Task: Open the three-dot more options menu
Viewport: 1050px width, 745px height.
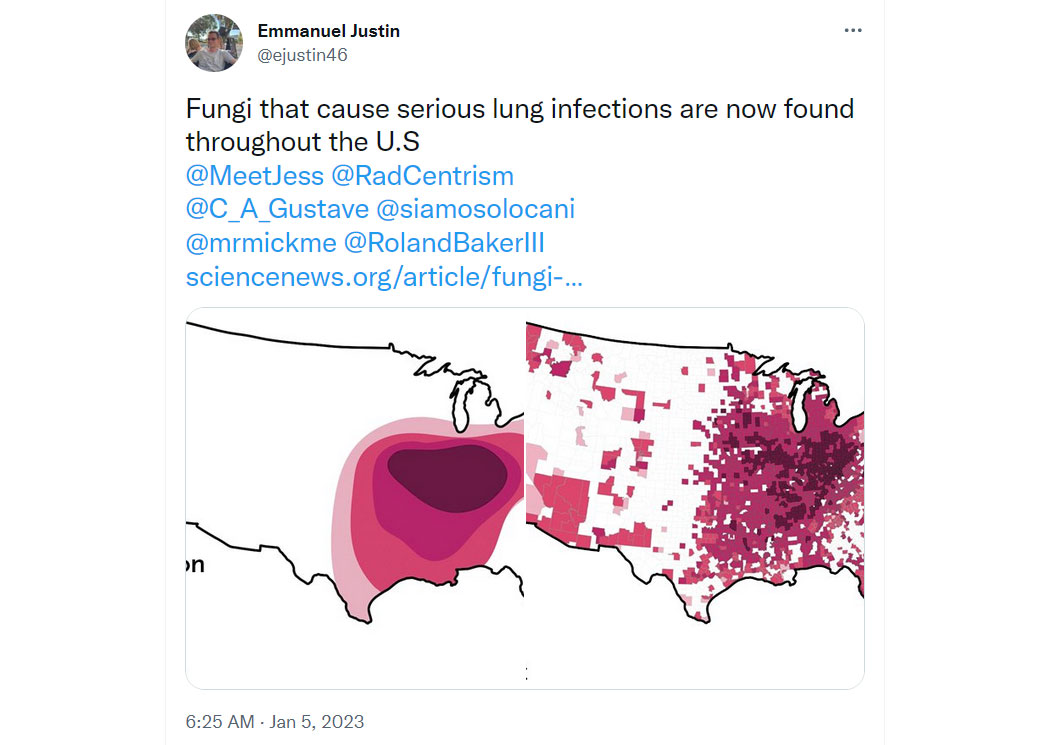Action: click(x=852, y=30)
